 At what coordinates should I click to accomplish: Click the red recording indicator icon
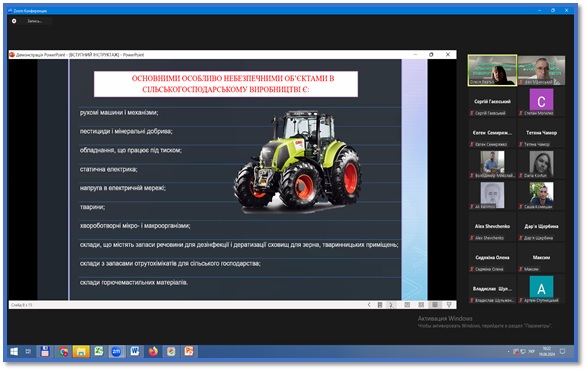coord(14,21)
